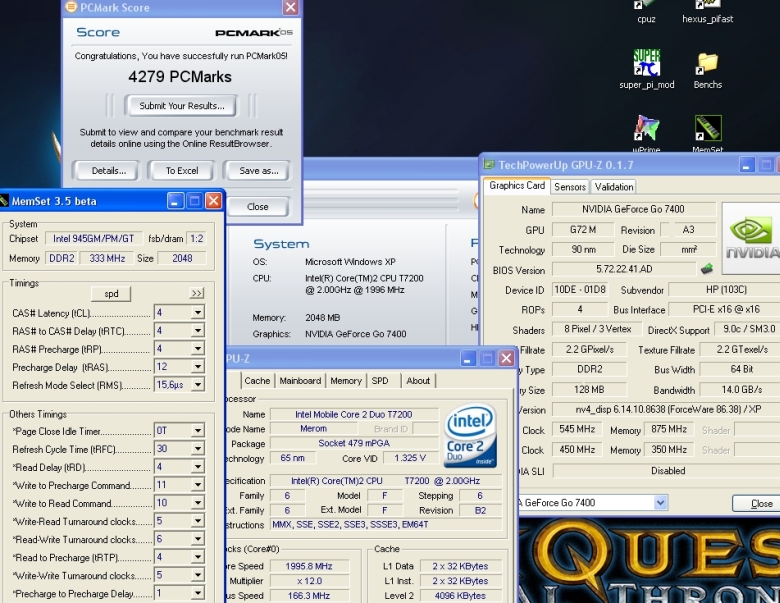Open Write-Write Turnaround clocks dropdown
This screenshot has height=603, width=780.
click(197, 575)
